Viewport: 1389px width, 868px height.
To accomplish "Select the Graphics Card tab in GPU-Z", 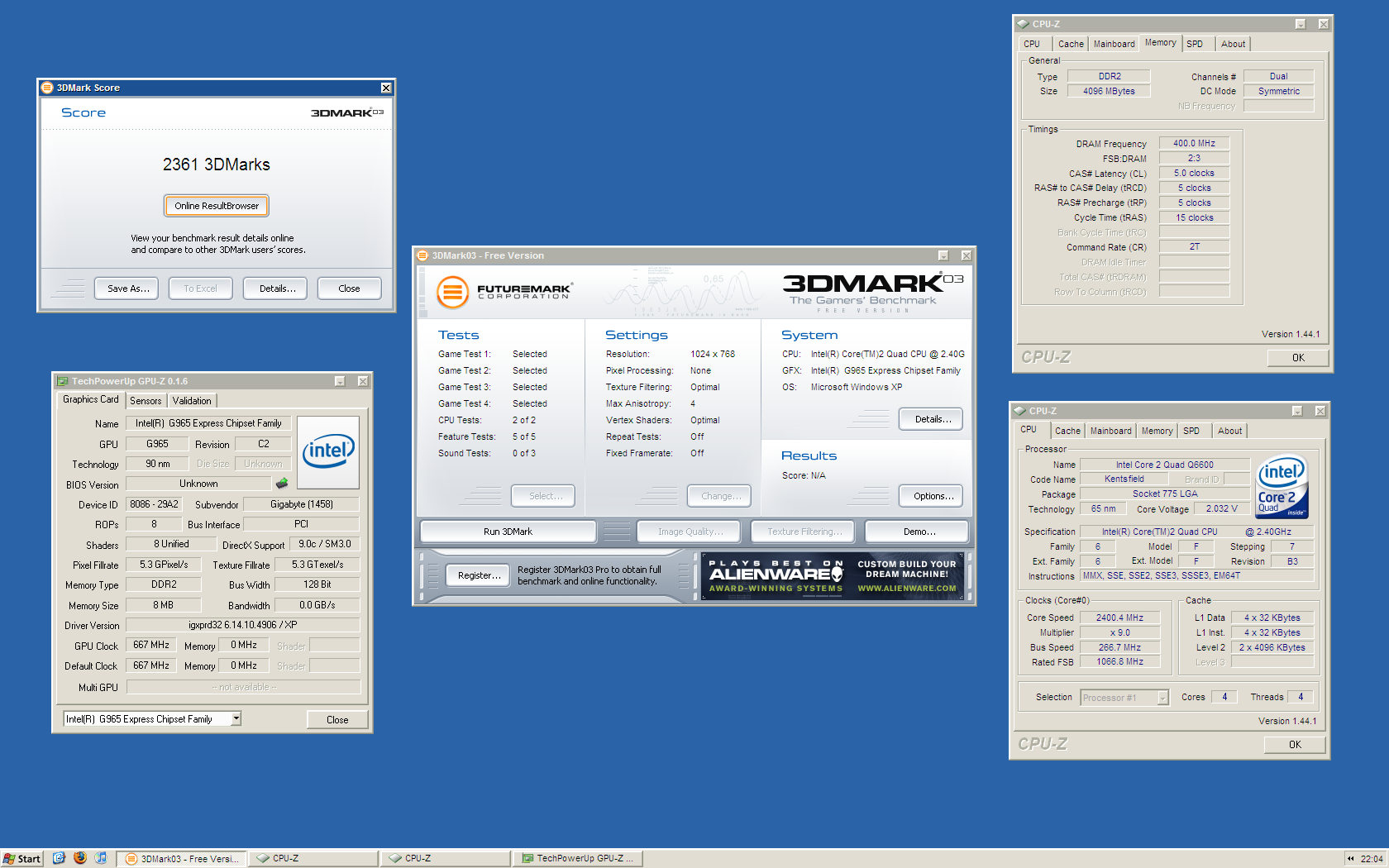I will (x=91, y=399).
